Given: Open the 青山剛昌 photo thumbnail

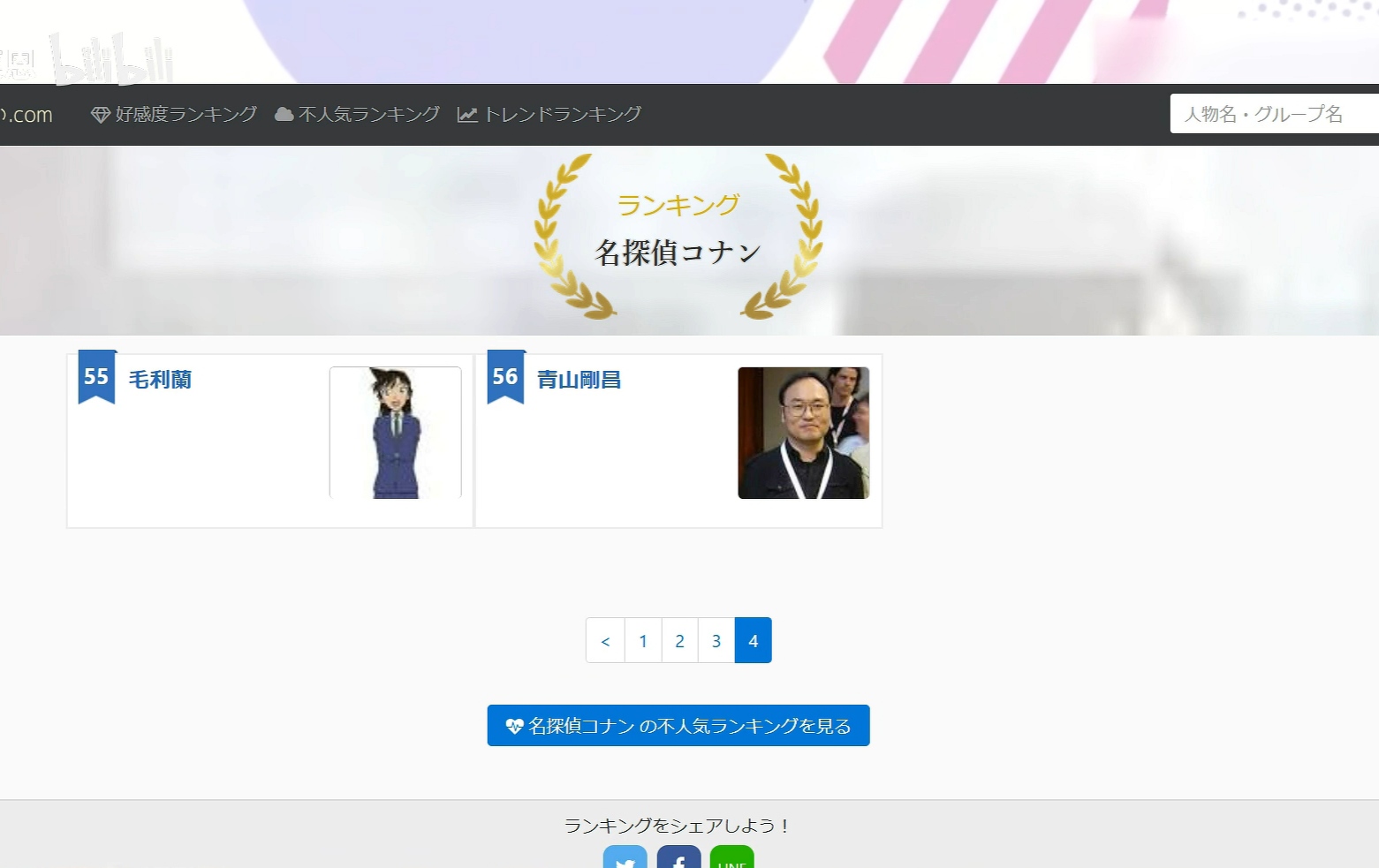Looking at the screenshot, I should 804,433.
